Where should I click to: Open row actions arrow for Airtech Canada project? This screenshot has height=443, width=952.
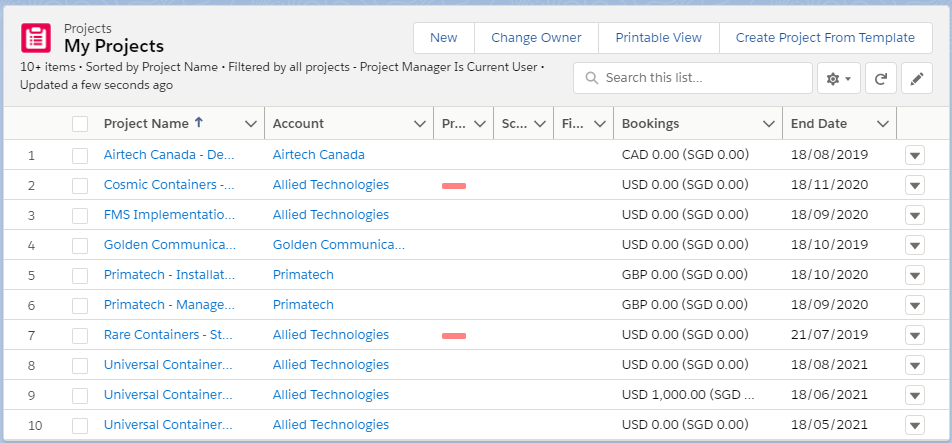(915, 155)
